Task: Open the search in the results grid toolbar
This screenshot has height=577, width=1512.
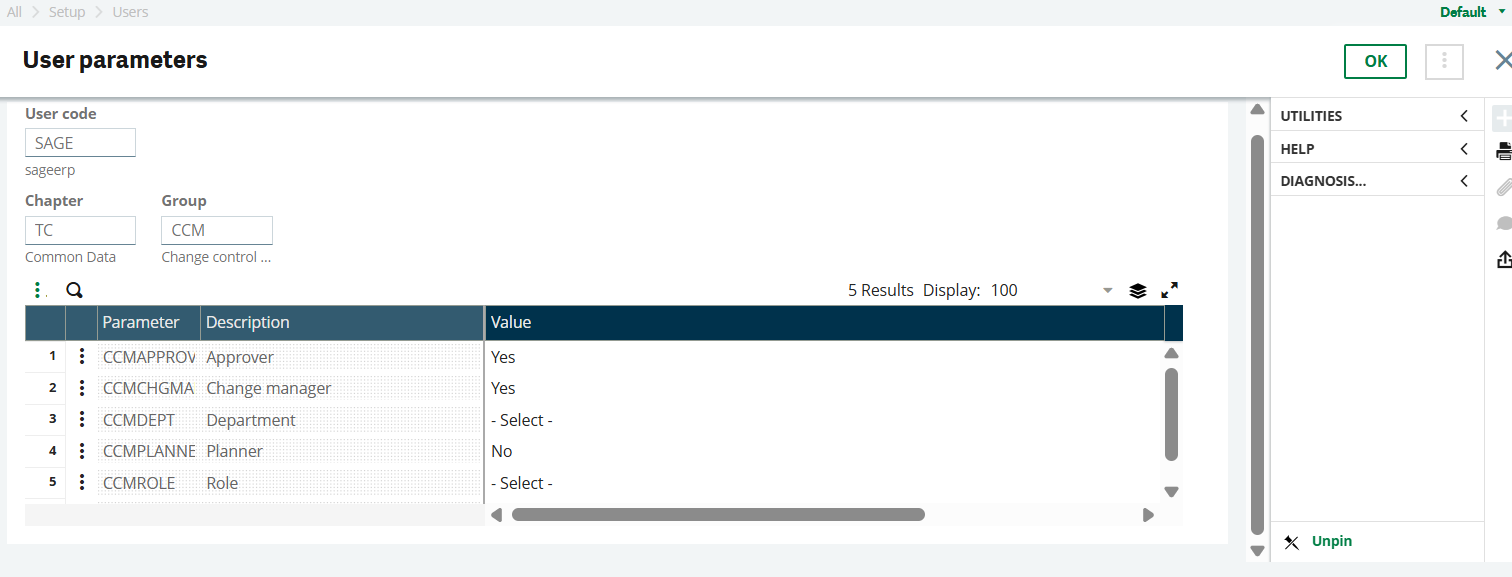Action: coord(73,289)
